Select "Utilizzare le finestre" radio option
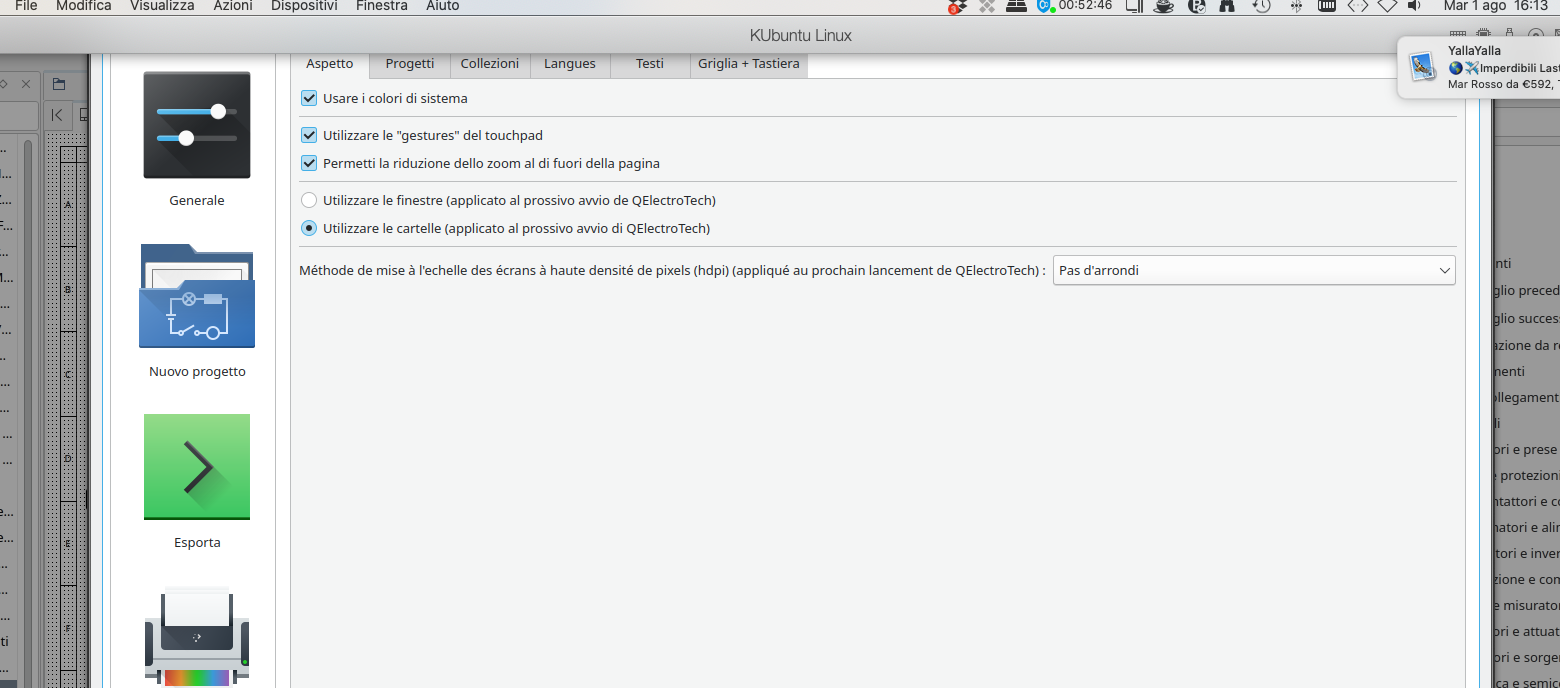The width and height of the screenshot is (1560, 688). point(309,200)
